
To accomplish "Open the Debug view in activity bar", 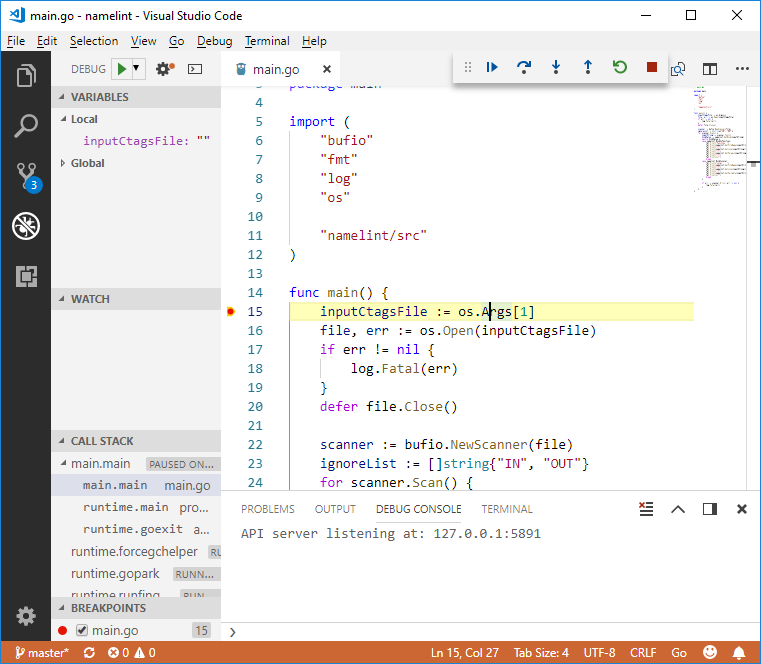I will pos(26,226).
